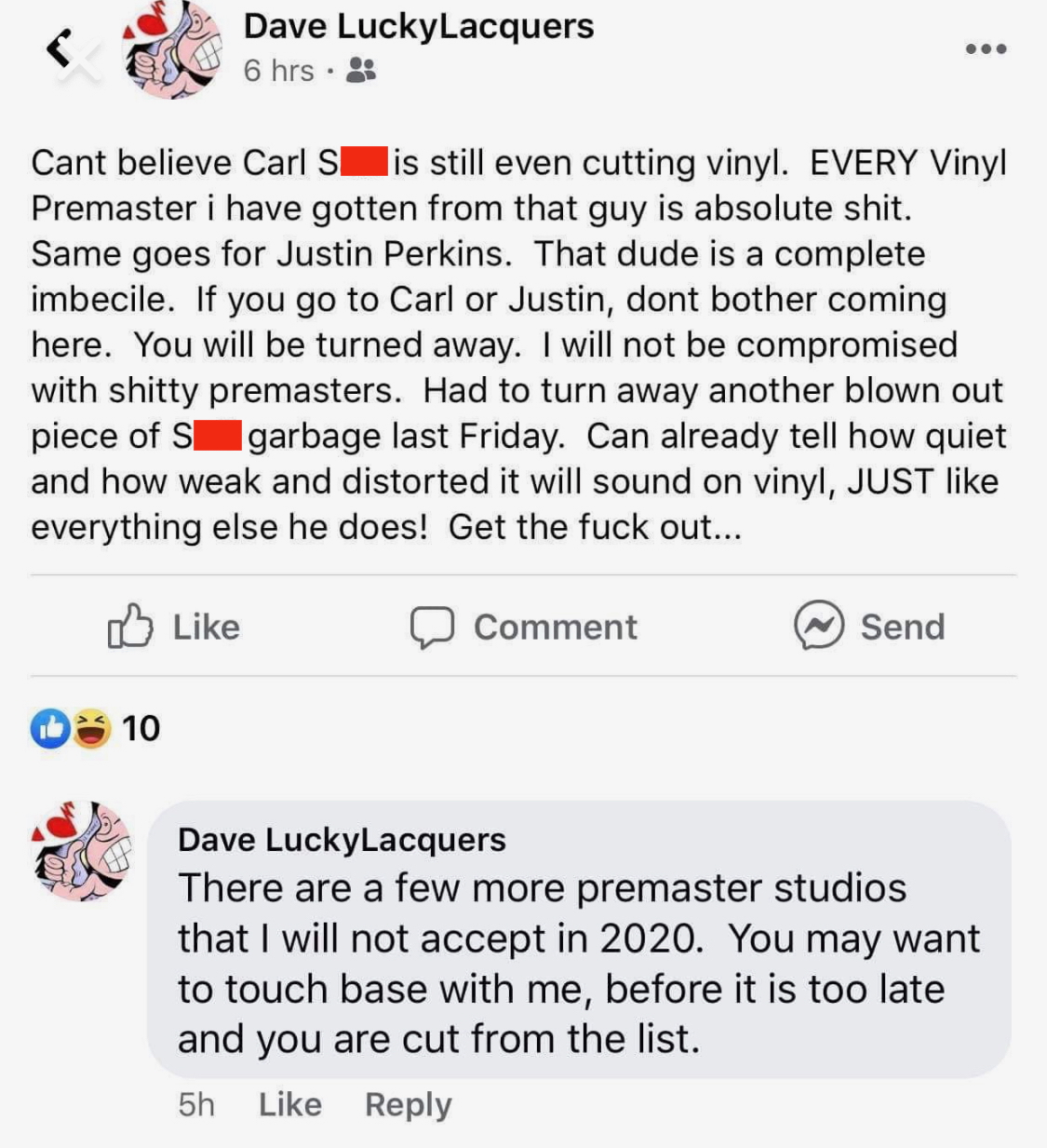Image resolution: width=1047 pixels, height=1148 pixels.
Task: Click the laughing haha reaction icon
Action: coord(91,728)
